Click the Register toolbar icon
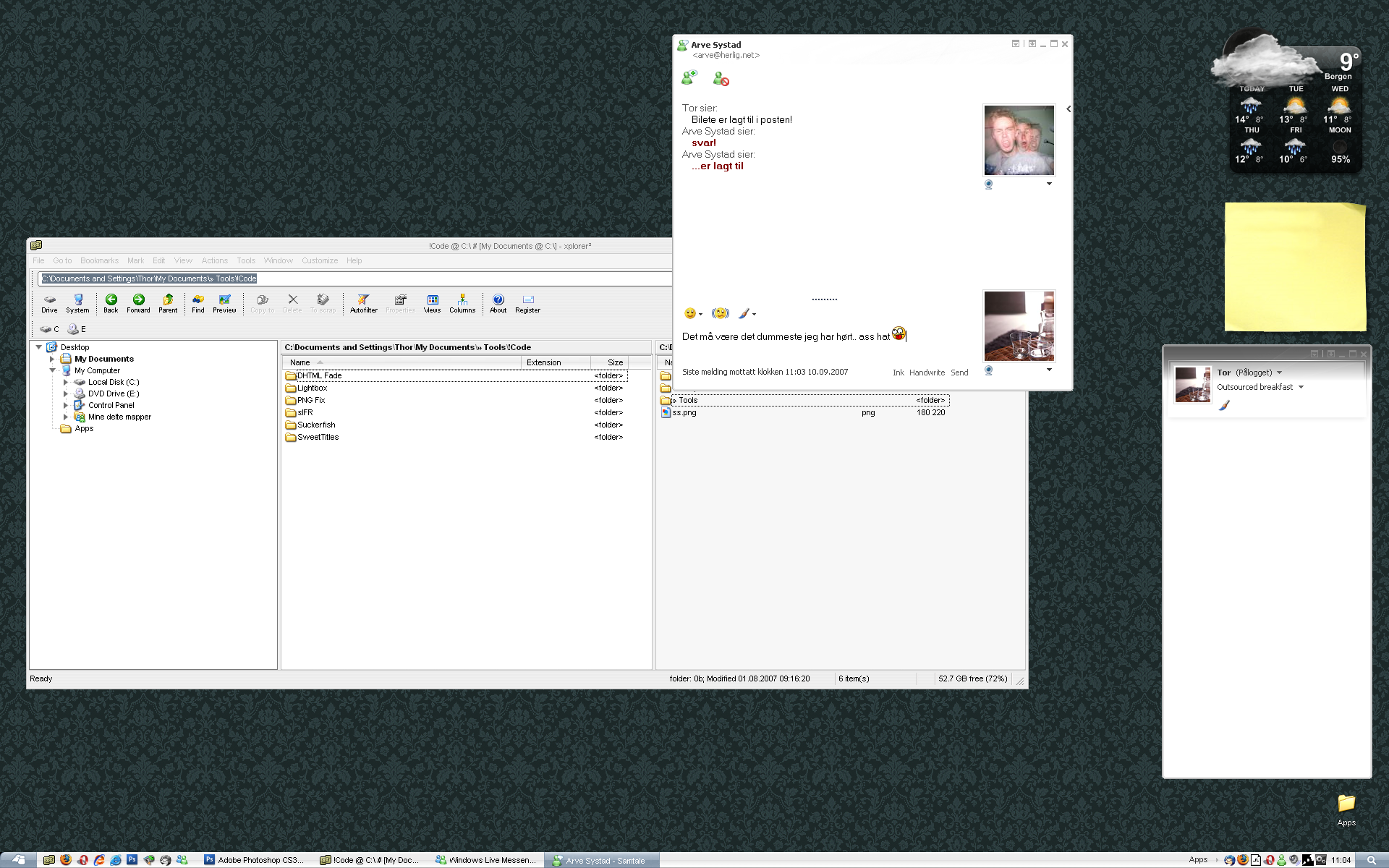 click(527, 303)
